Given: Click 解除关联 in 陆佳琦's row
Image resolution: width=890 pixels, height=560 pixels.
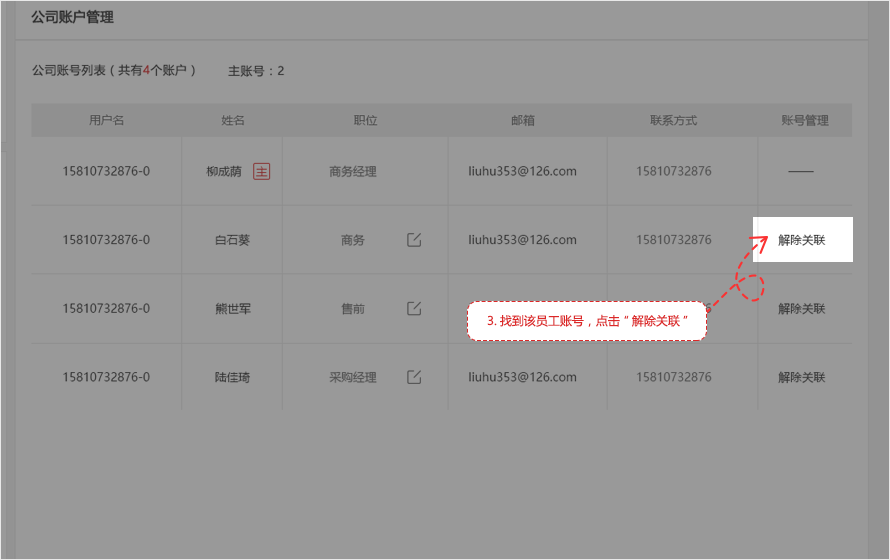Looking at the screenshot, I should point(802,377).
